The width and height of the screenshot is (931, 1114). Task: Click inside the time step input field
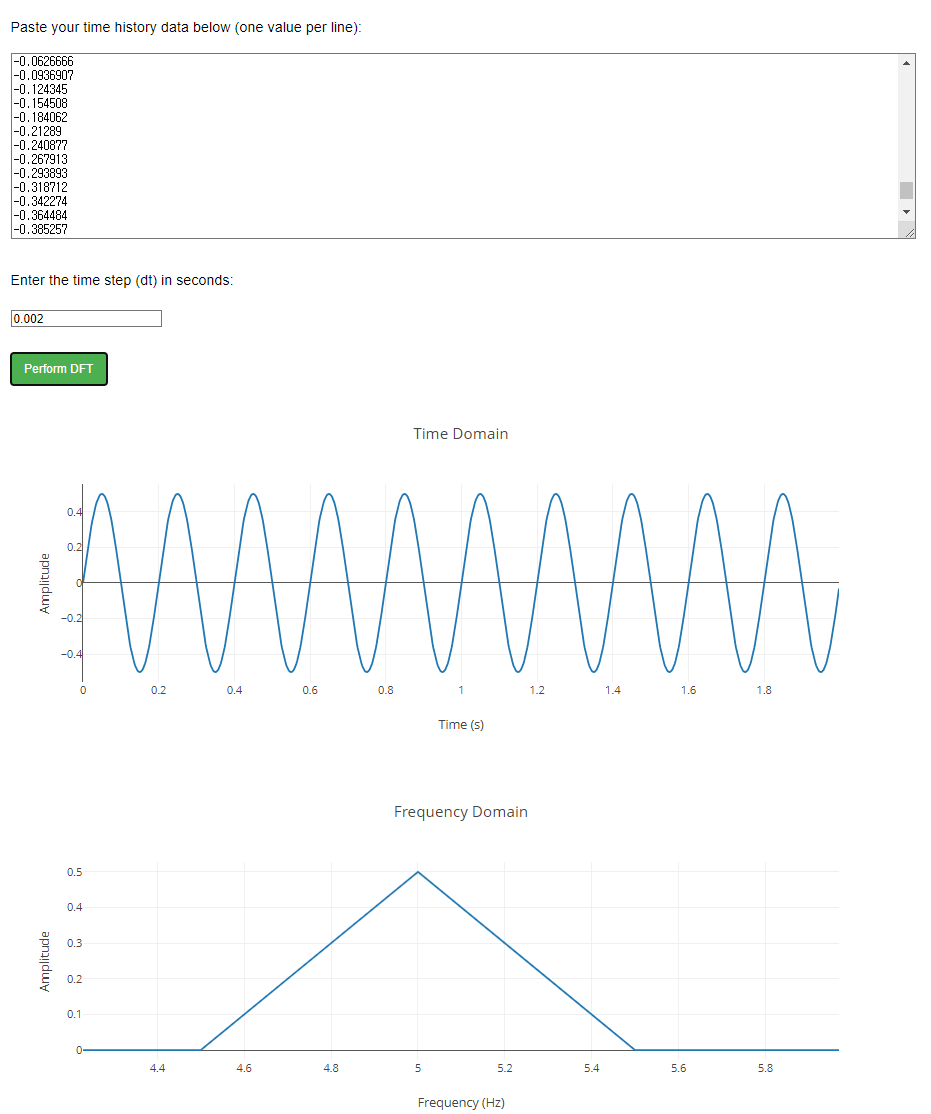click(x=85, y=318)
